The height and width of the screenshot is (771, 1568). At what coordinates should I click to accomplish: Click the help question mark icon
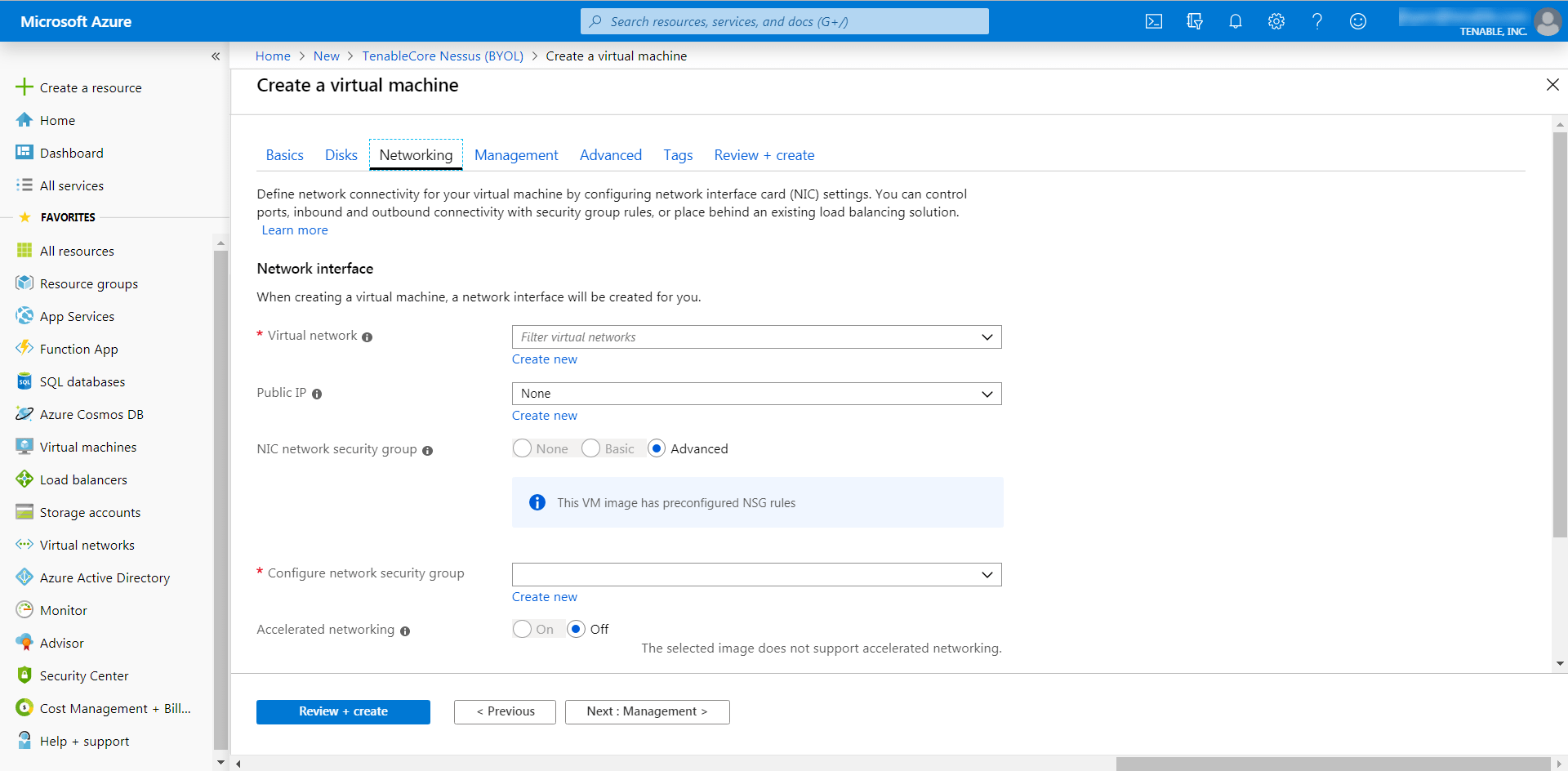(x=1316, y=21)
